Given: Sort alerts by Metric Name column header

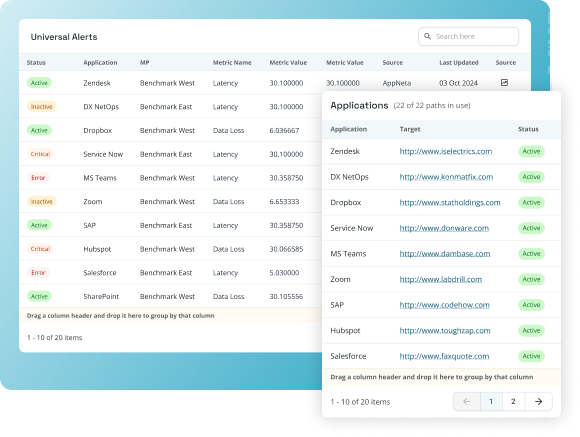Looking at the screenshot, I should pos(232,63).
